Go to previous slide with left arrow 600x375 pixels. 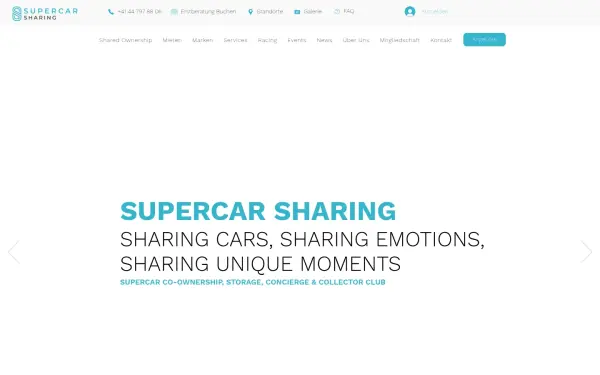tap(14, 252)
